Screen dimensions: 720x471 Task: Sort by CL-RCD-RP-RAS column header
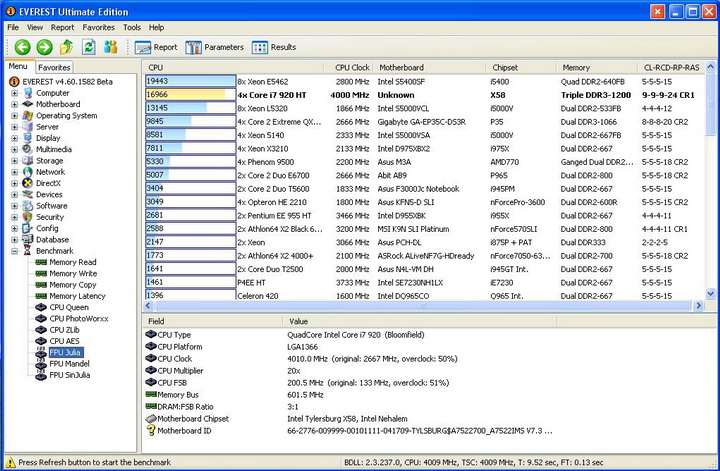(x=671, y=67)
